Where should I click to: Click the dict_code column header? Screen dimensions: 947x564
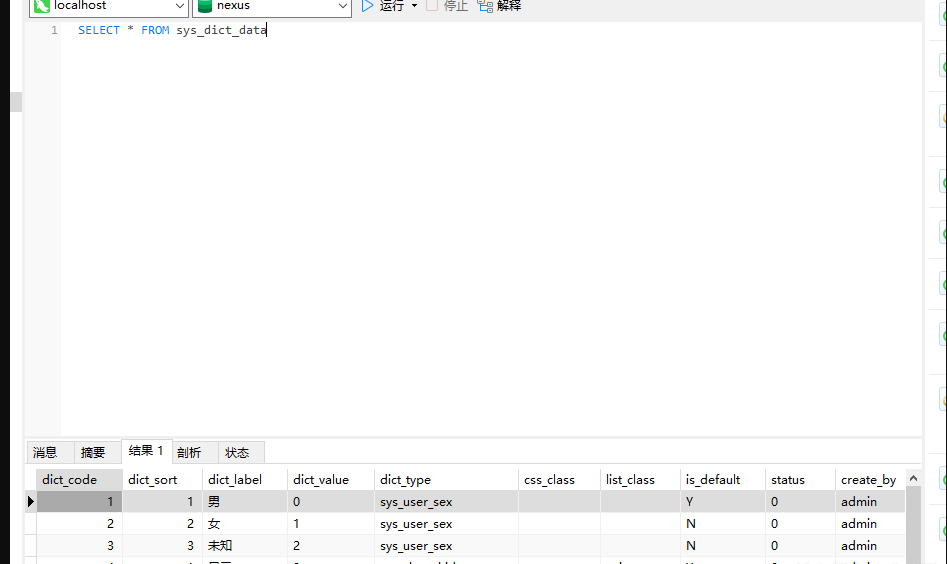tap(70, 480)
